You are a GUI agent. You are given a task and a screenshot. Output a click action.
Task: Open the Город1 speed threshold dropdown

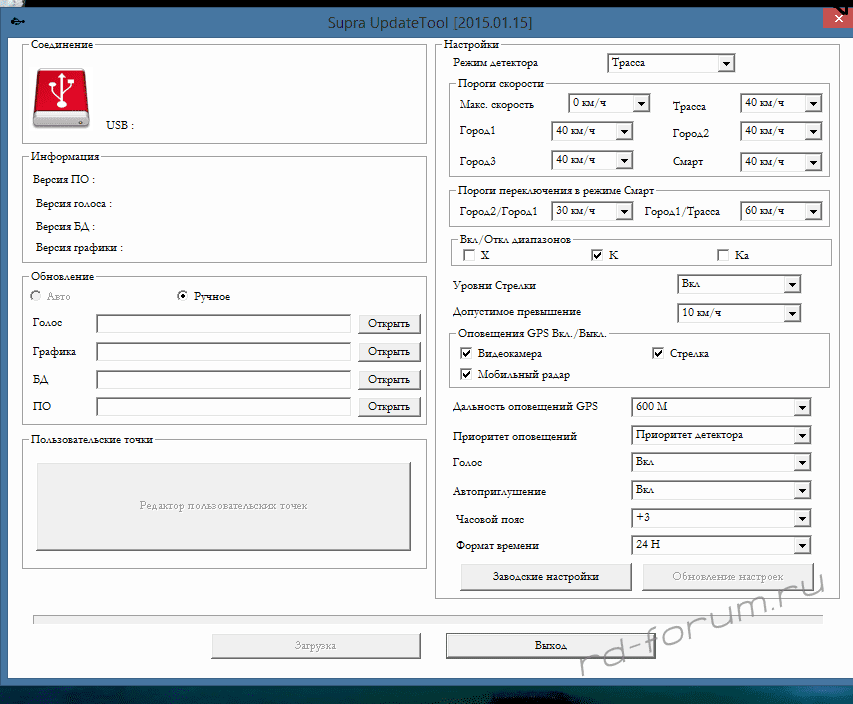[592, 131]
